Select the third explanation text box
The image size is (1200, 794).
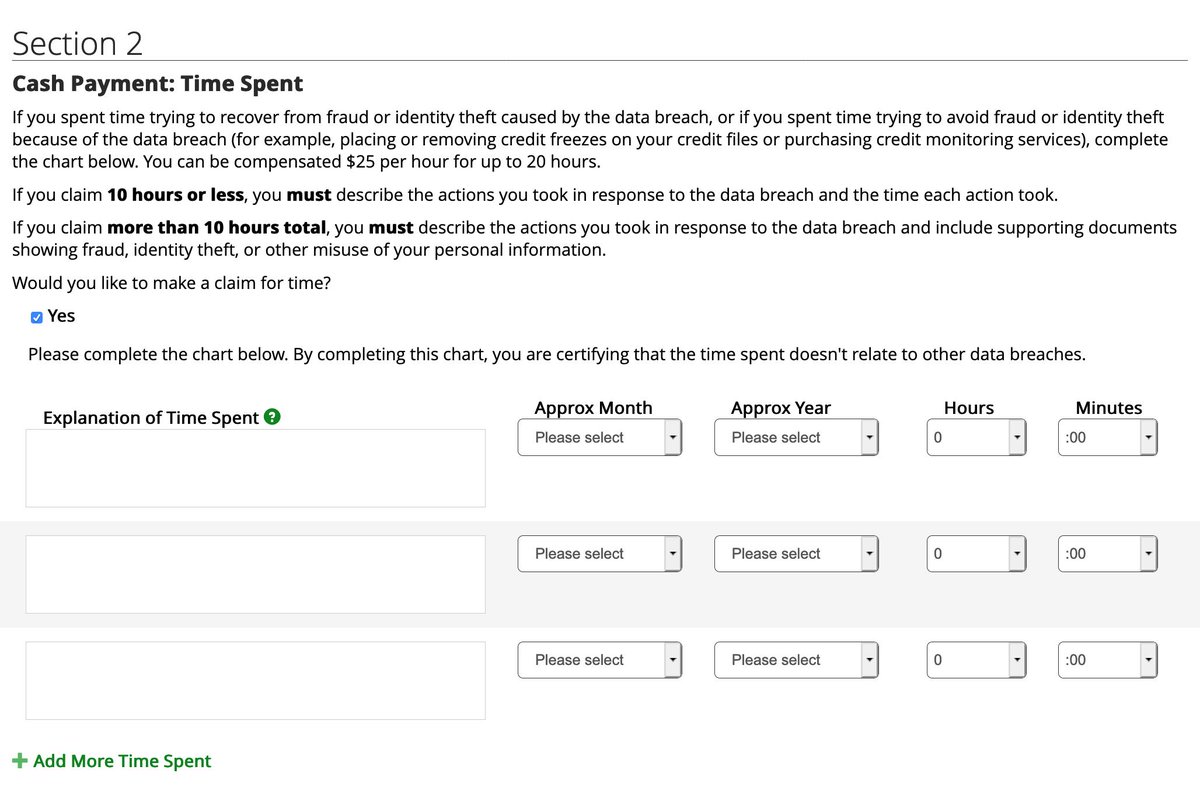point(255,680)
